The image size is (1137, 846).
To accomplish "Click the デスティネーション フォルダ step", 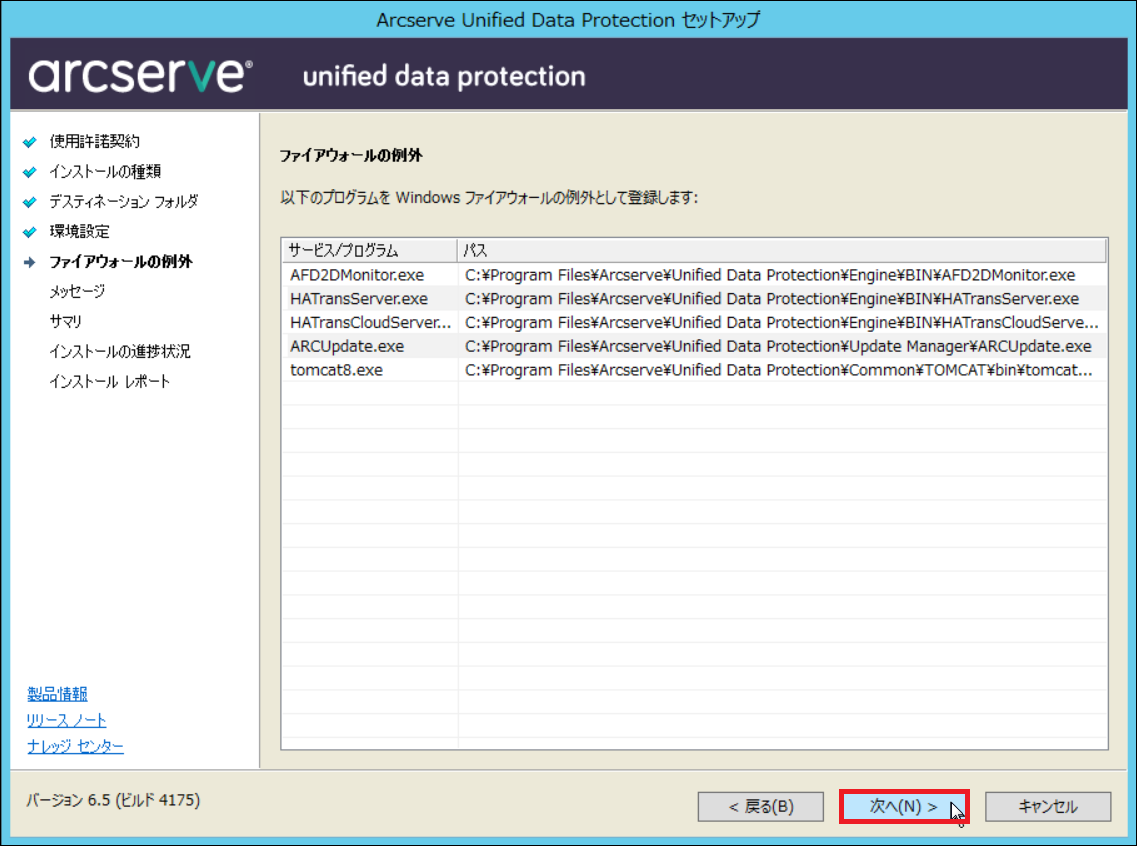I will pyautogui.click(x=123, y=202).
